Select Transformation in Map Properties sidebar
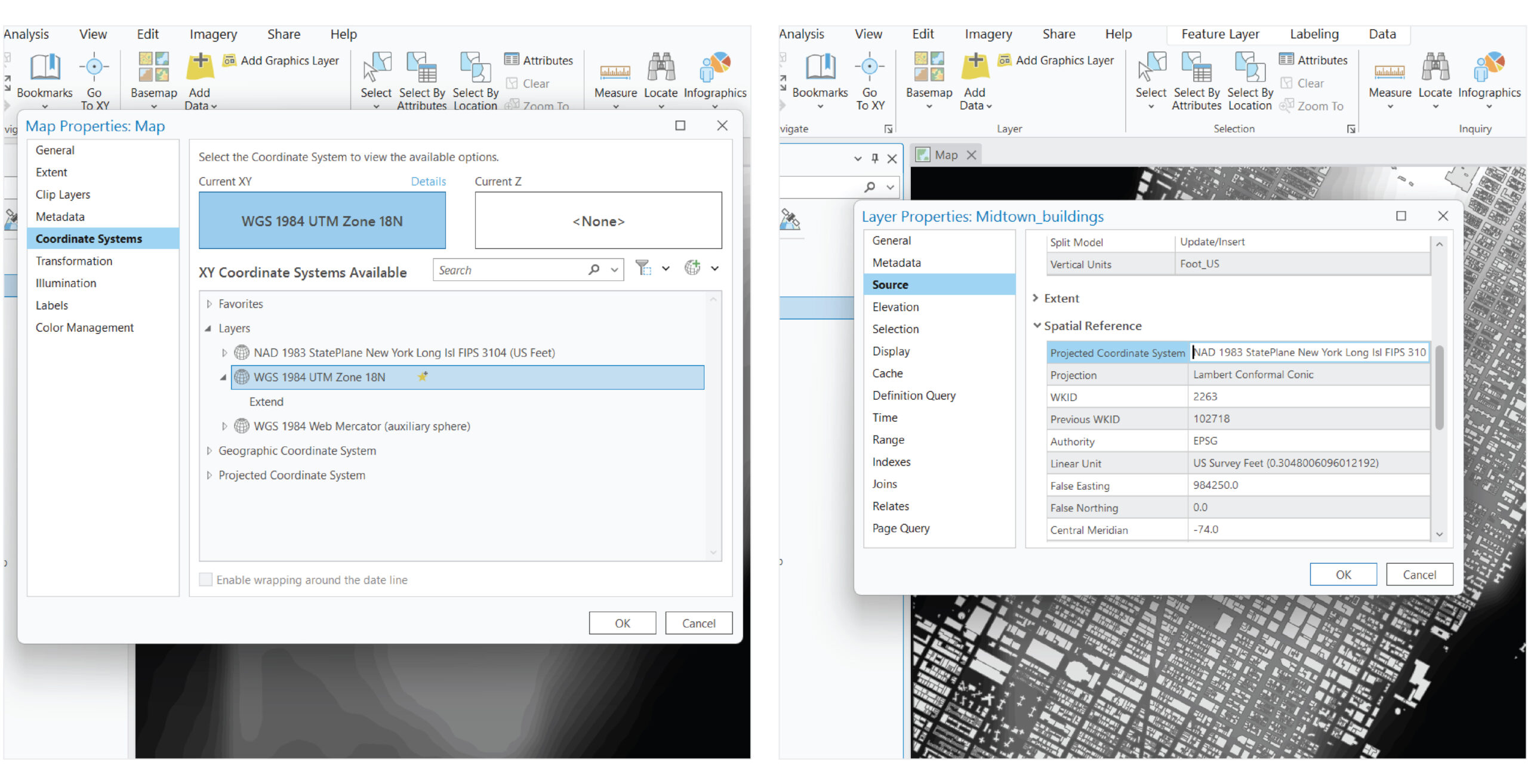Screen dimensions: 1528x784 click(x=74, y=261)
